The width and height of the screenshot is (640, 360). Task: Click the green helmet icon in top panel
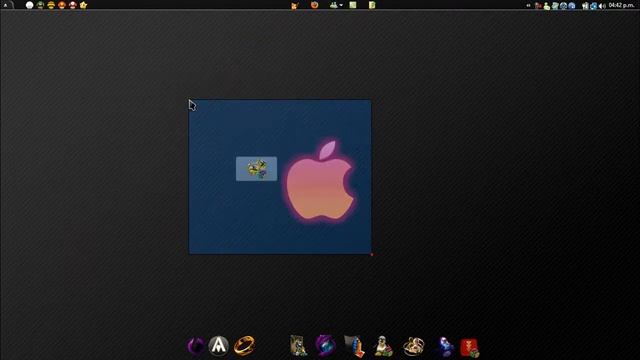coord(40,5)
